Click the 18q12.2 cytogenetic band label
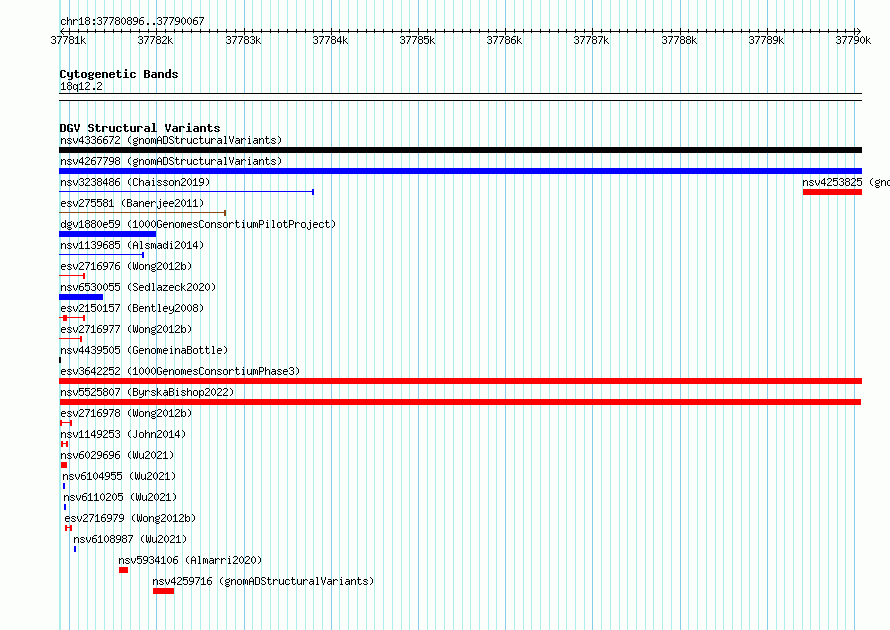Viewport: 890px width, 630px height. [x=81, y=86]
